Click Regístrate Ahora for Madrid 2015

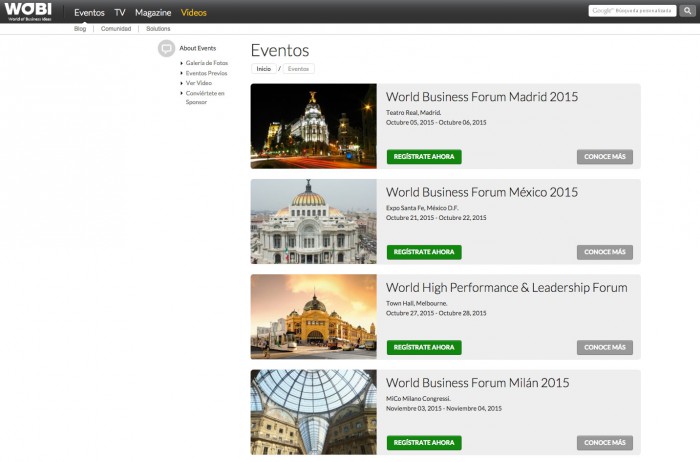point(424,157)
